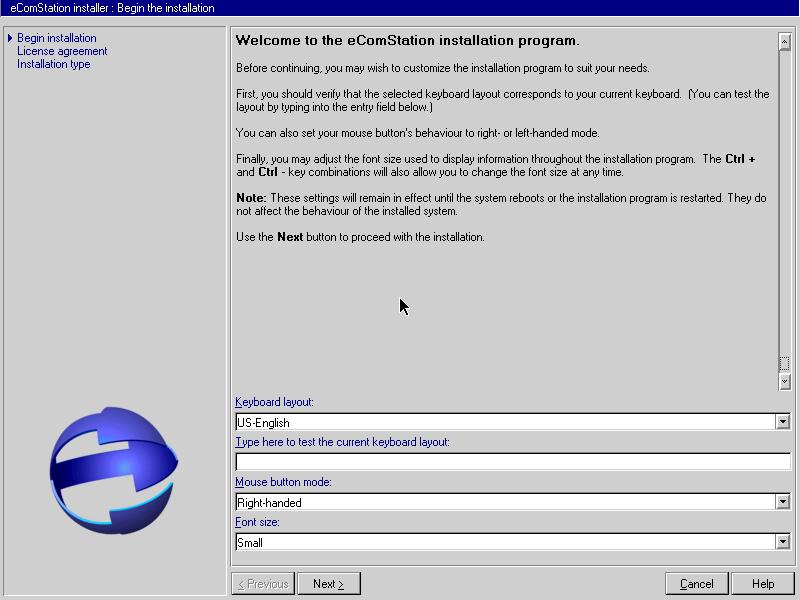Click the 'Keyboard layout:' label
Viewport: 800px width, 600px height.
coord(274,402)
